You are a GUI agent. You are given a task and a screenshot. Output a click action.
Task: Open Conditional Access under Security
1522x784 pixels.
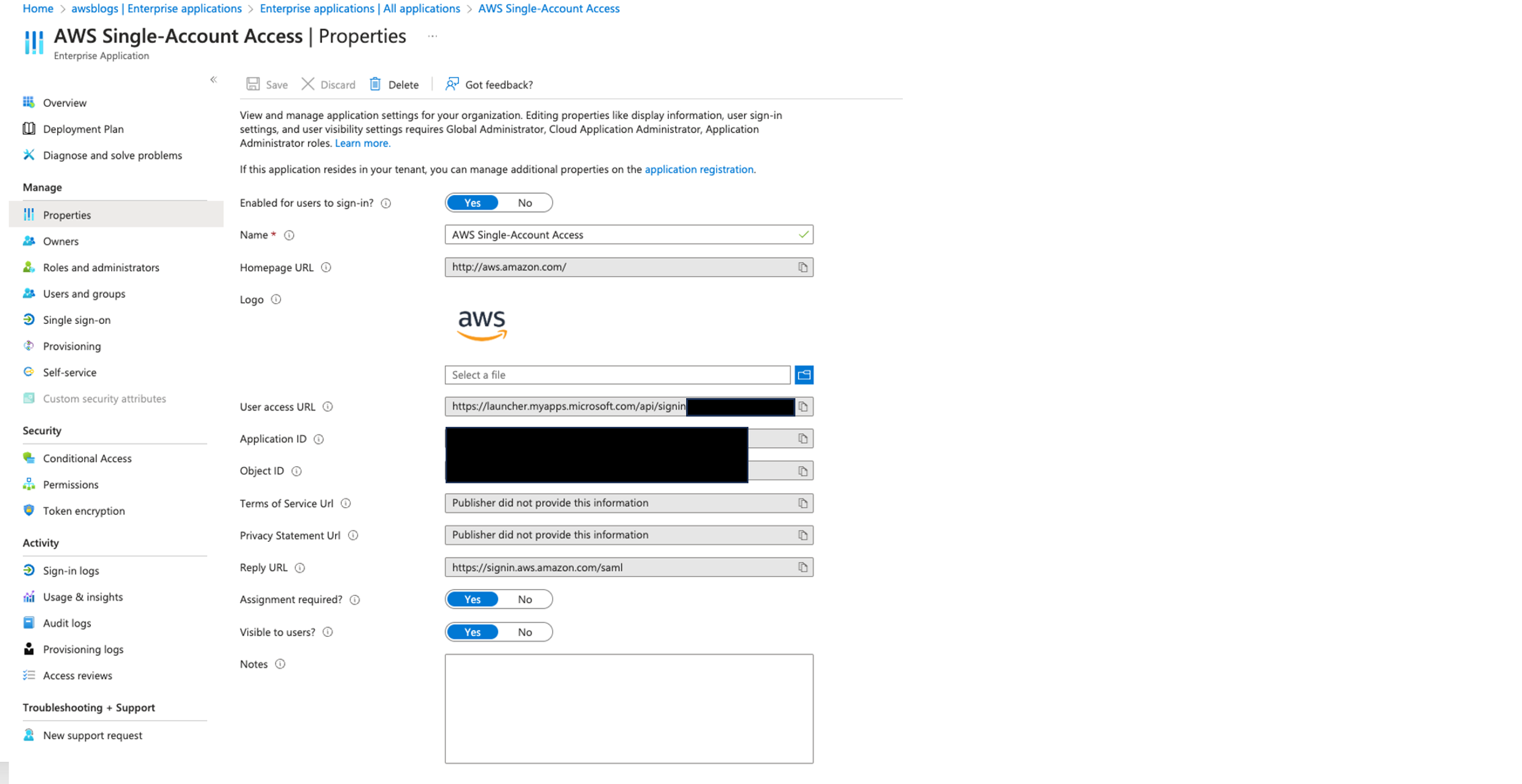click(87, 458)
